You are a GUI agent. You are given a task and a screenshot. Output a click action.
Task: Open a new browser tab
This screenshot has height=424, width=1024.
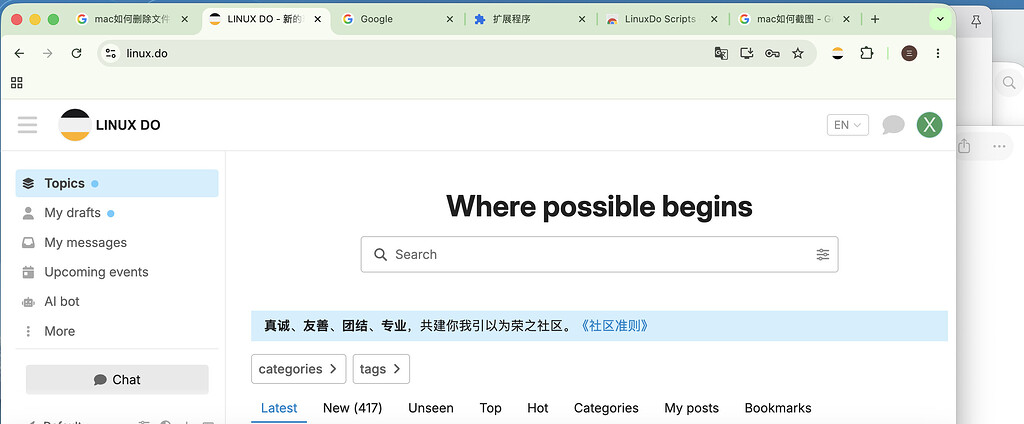click(875, 20)
